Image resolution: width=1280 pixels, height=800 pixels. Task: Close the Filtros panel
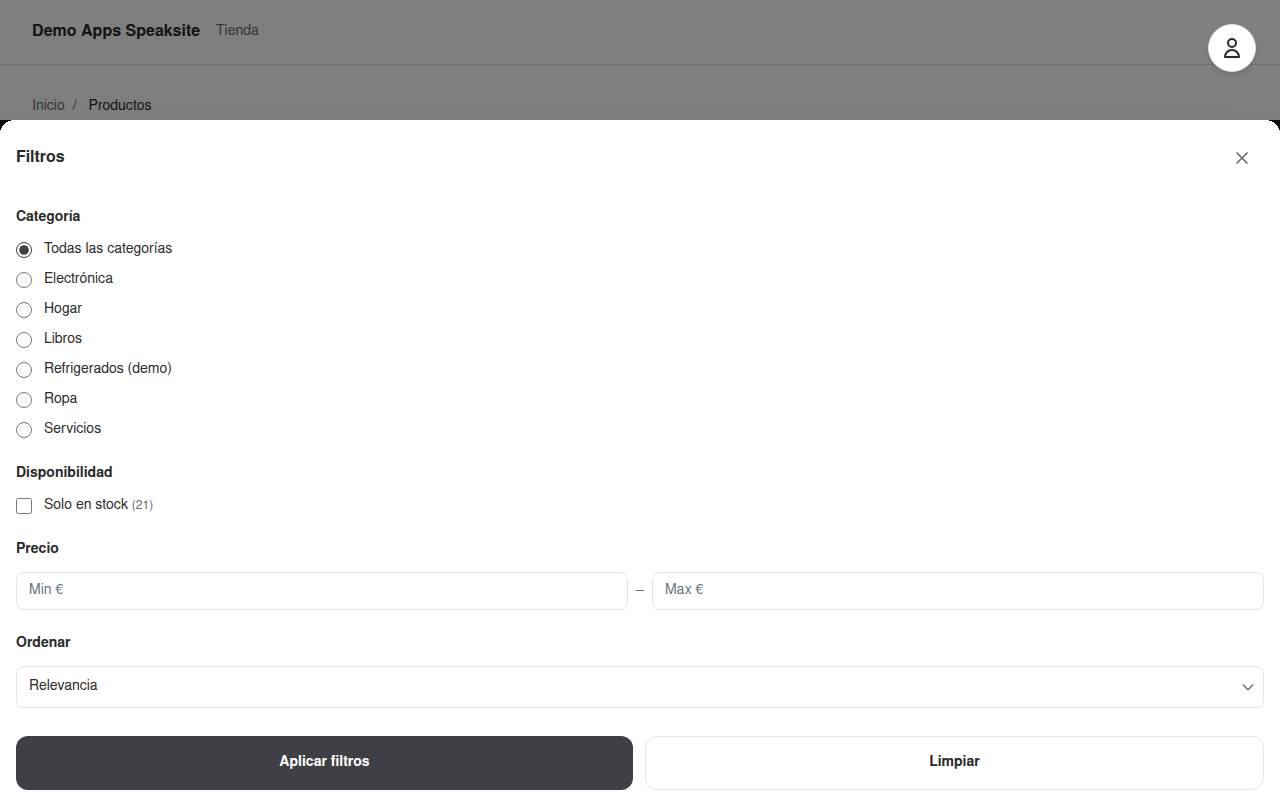[x=1242, y=158]
